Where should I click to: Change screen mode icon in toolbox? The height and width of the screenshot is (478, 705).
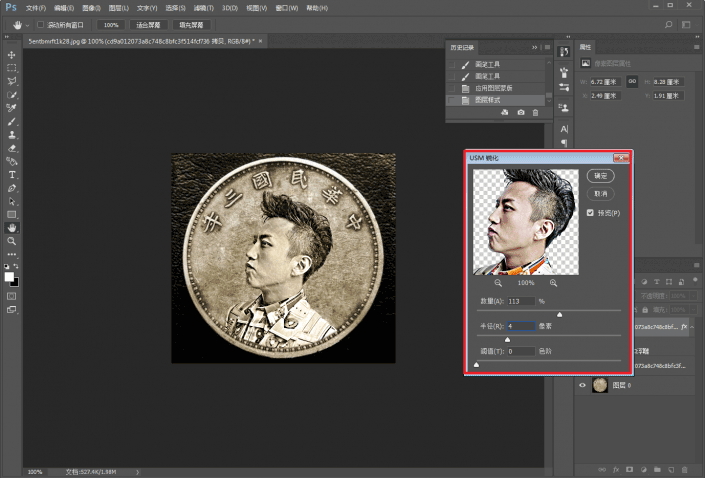click(12, 310)
